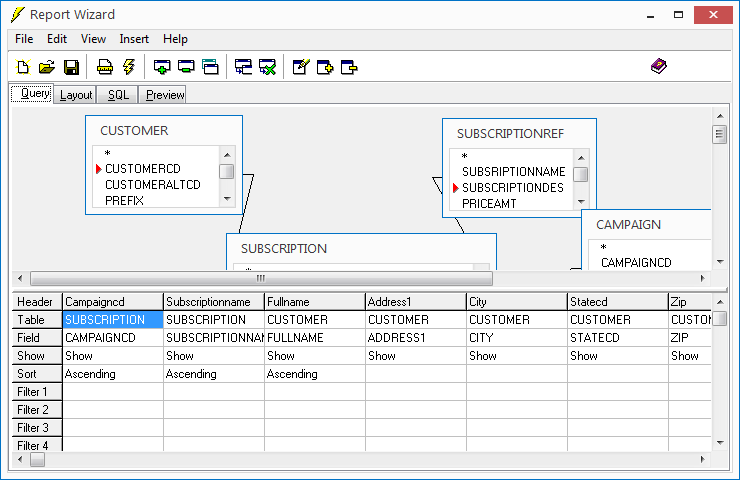Click the edit column pencil icon

point(301,67)
